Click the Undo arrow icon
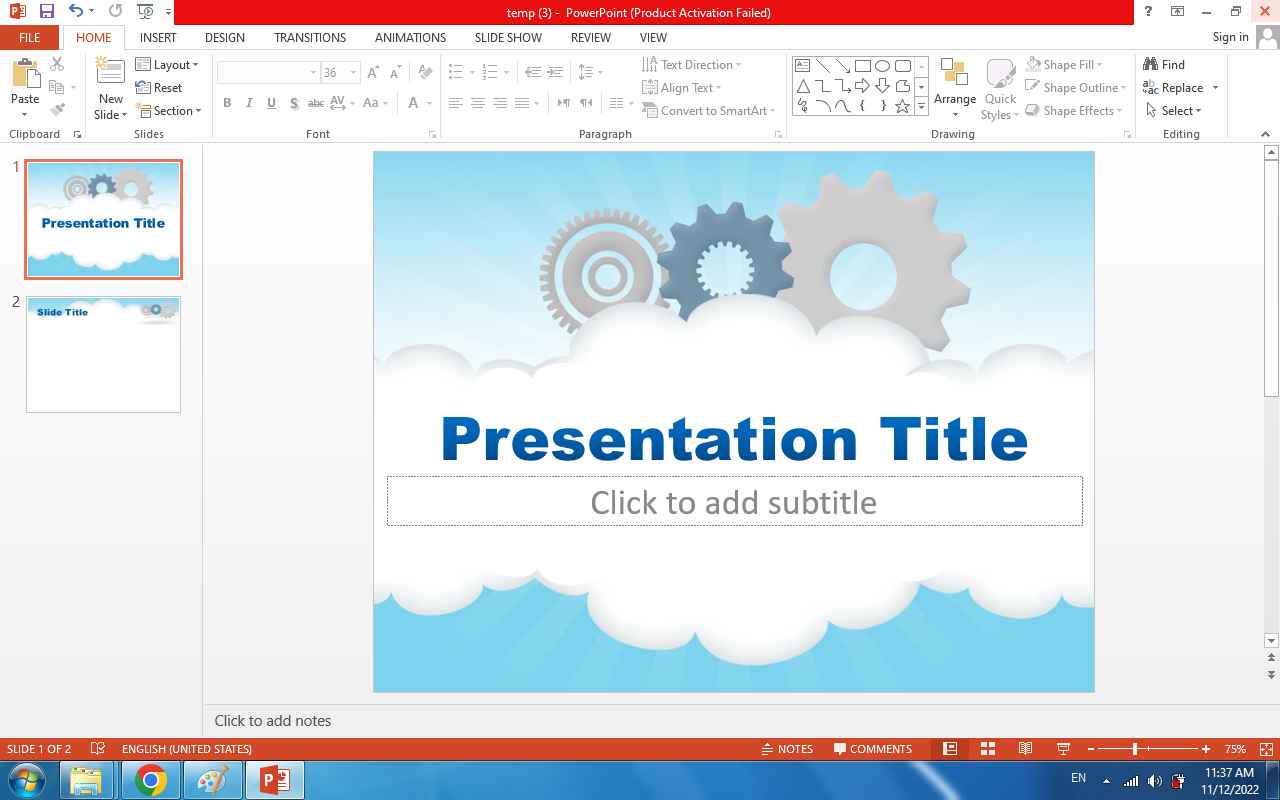Viewport: 1280px width, 800px height. [x=76, y=12]
